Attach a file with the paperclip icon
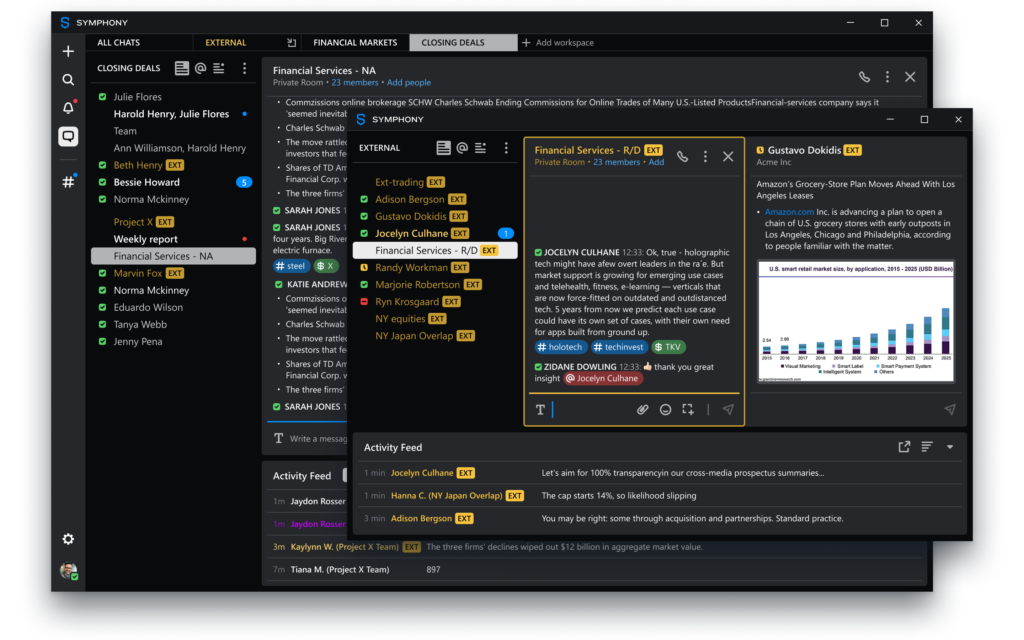Image resolution: width=1024 pixels, height=640 pixels. 643,409
